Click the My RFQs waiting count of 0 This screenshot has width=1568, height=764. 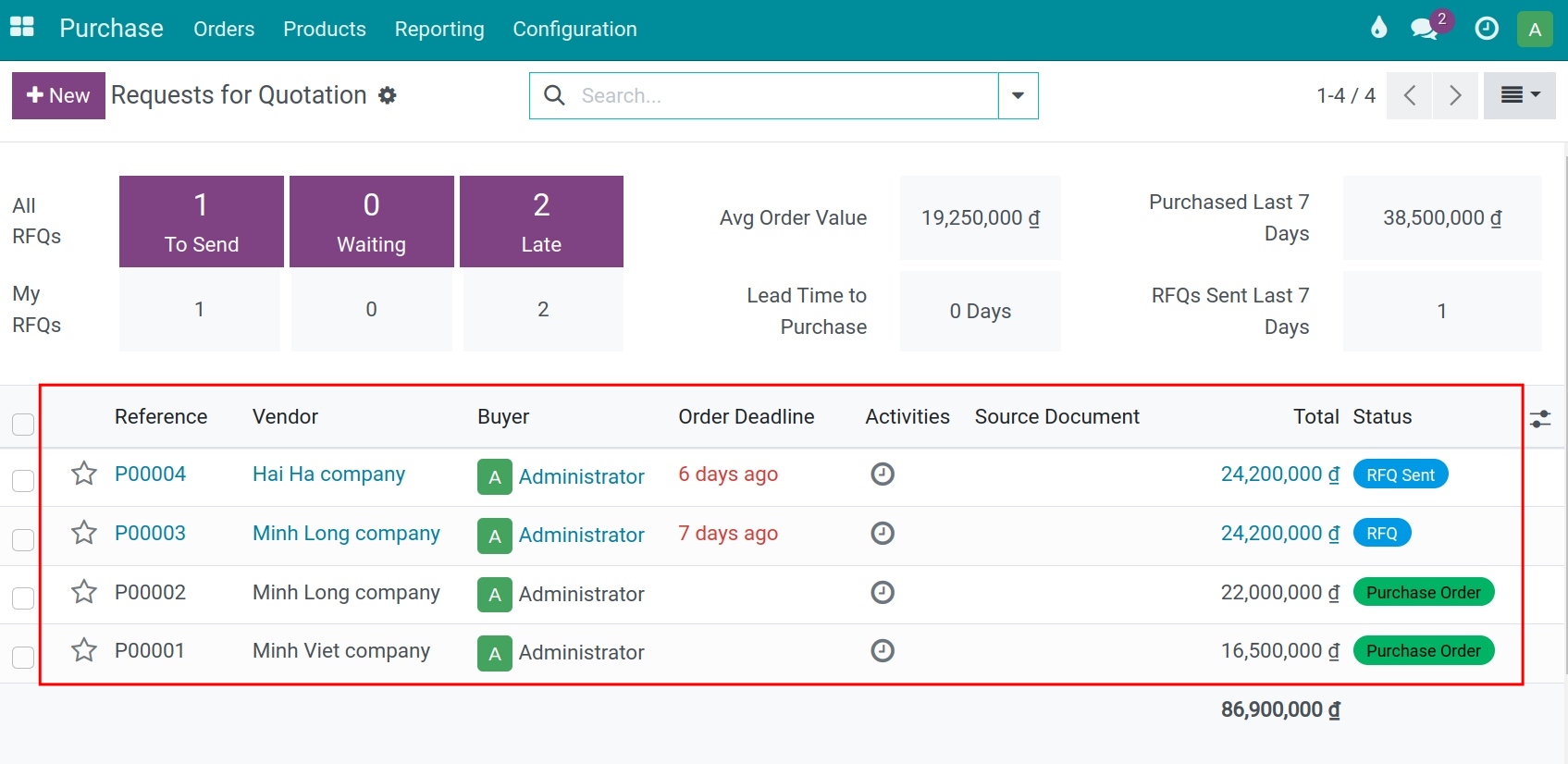372,310
